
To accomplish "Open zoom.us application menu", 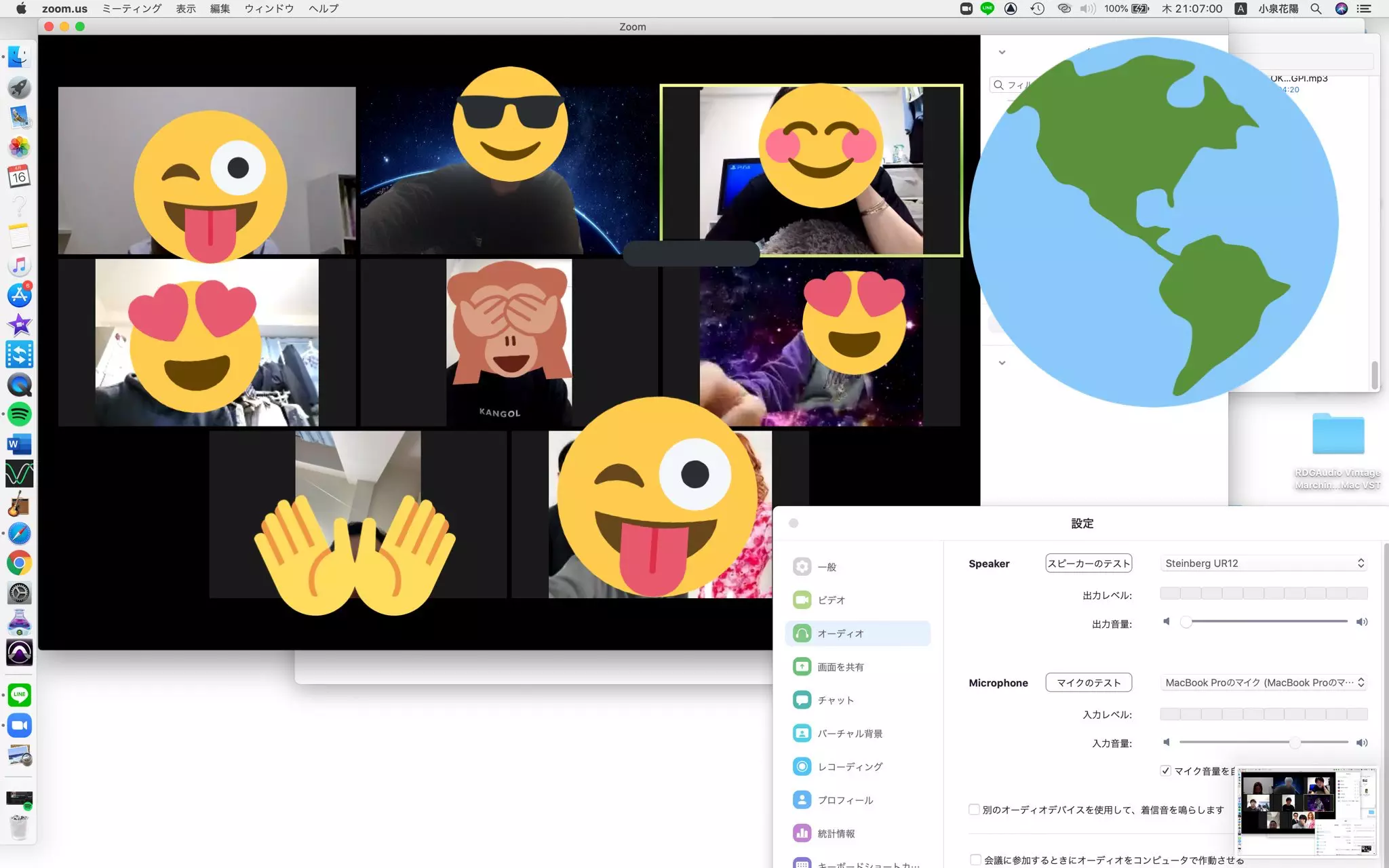I will [x=64, y=9].
